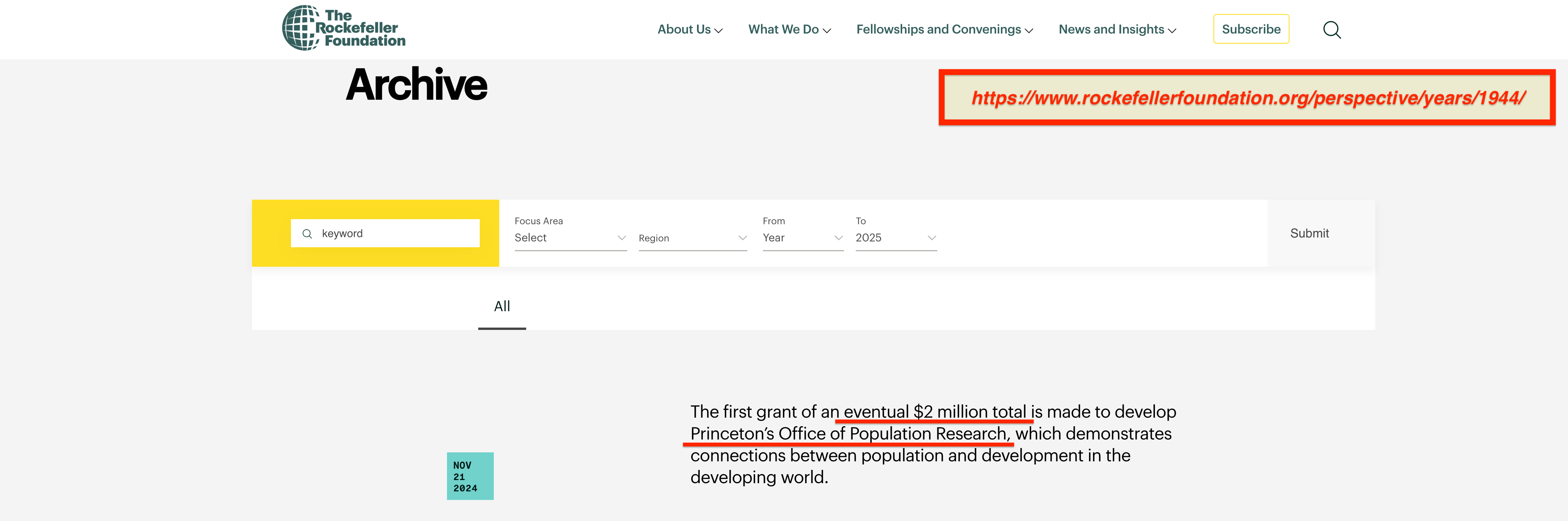Image resolution: width=1568 pixels, height=521 pixels.
Task: Click the NOV 21 2024 date badge
Action: point(470,476)
